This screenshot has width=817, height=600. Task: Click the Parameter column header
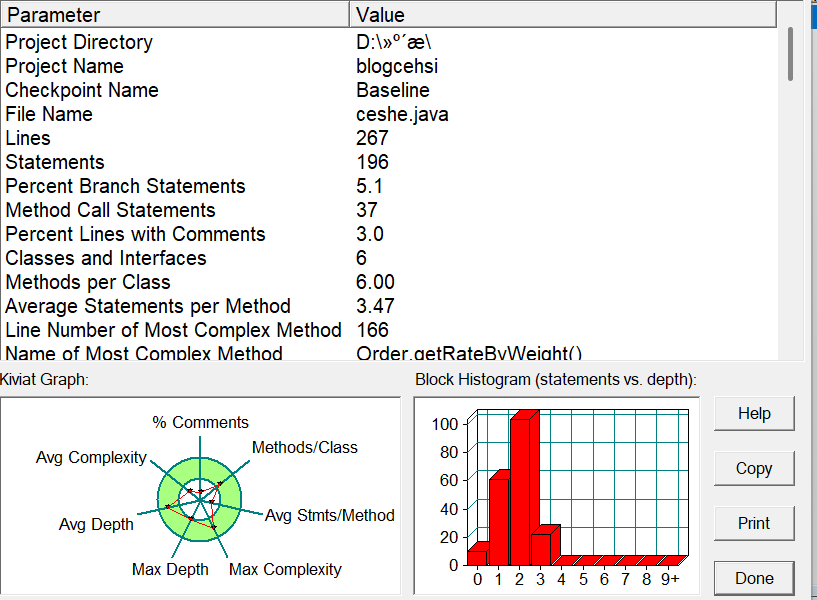click(x=175, y=15)
